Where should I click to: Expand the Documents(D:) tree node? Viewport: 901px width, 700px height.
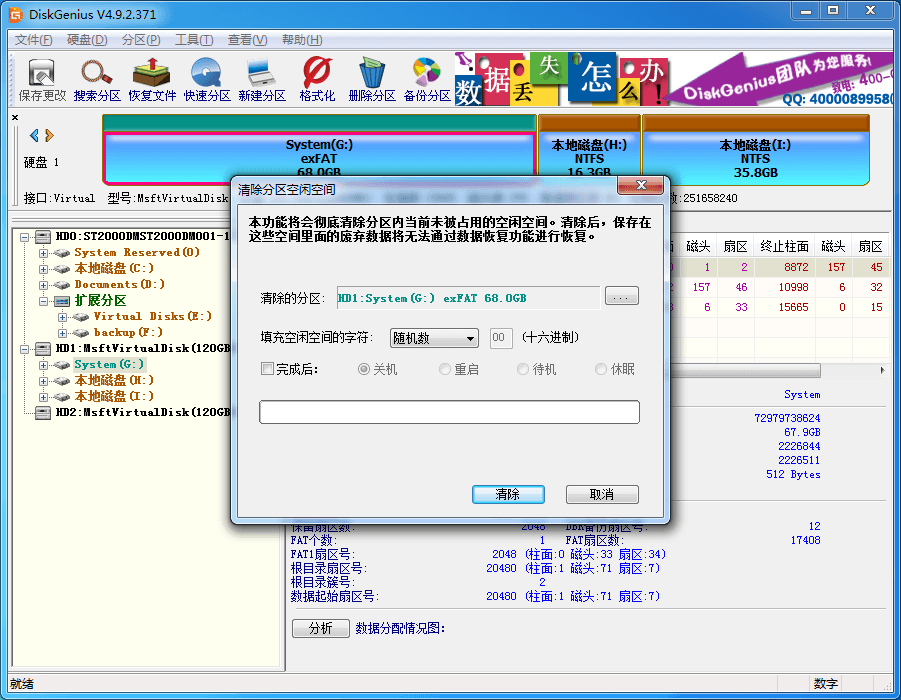(44, 285)
